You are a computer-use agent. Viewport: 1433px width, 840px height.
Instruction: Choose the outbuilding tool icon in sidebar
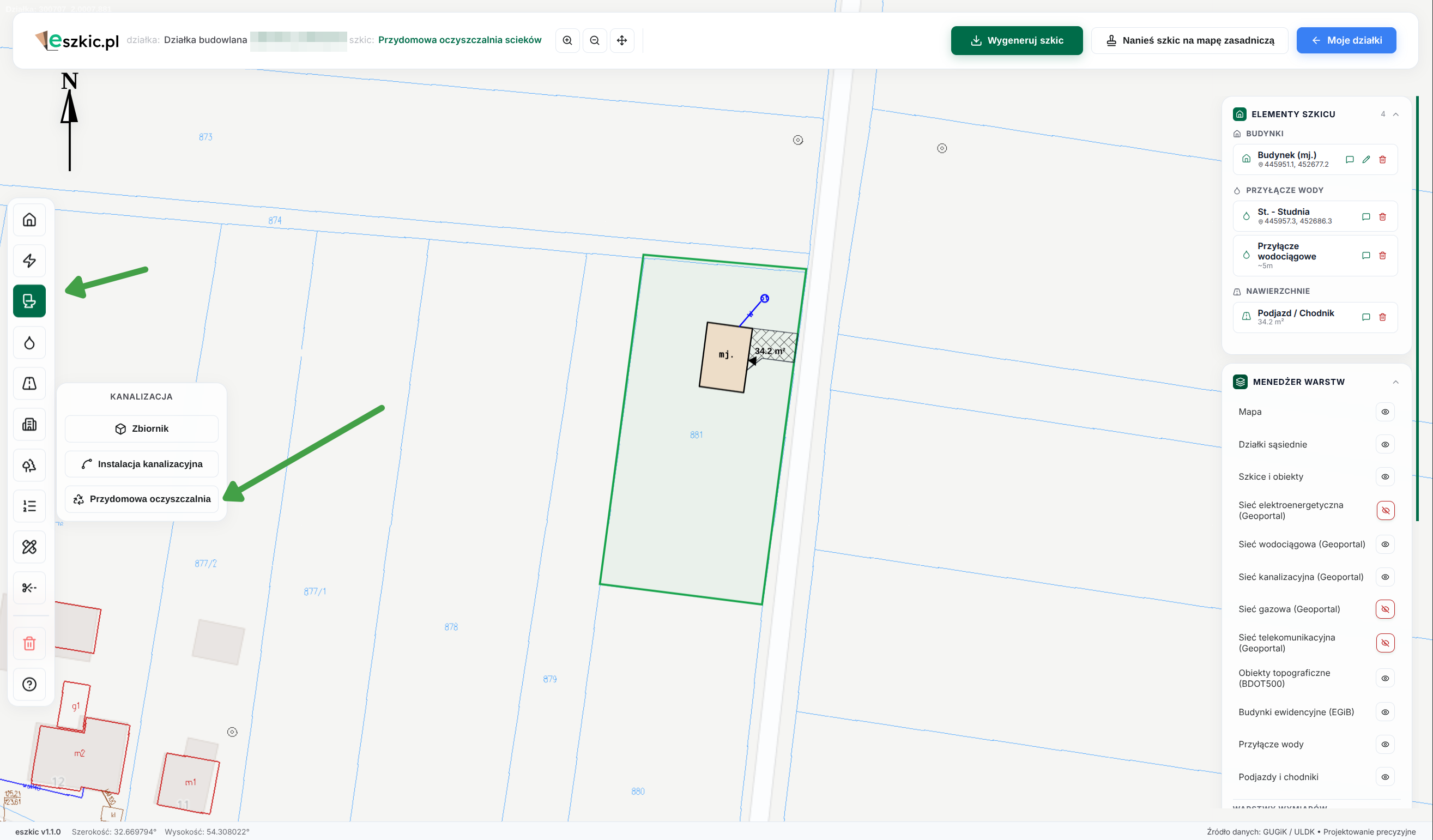tap(29, 424)
